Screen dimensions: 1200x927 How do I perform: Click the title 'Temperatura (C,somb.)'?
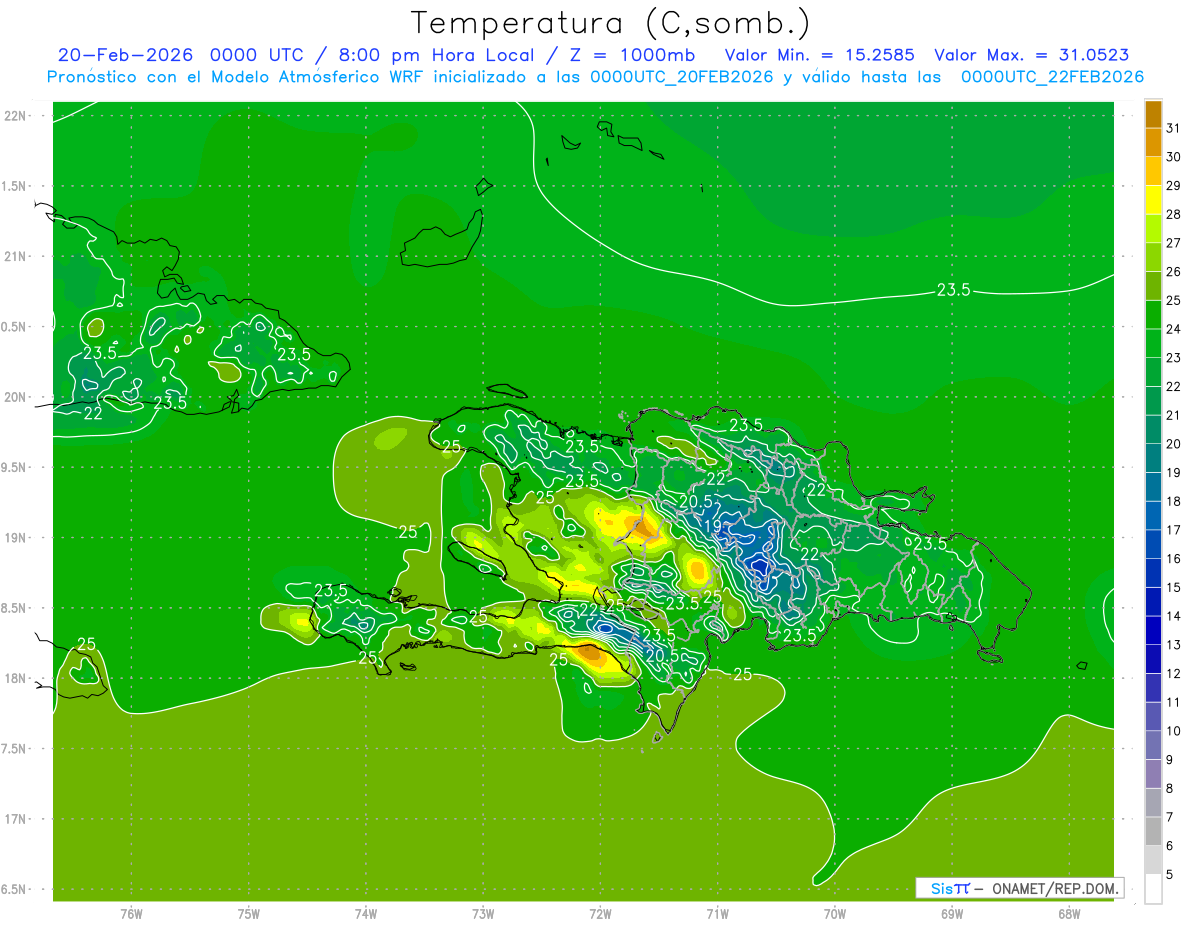click(x=610, y=23)
